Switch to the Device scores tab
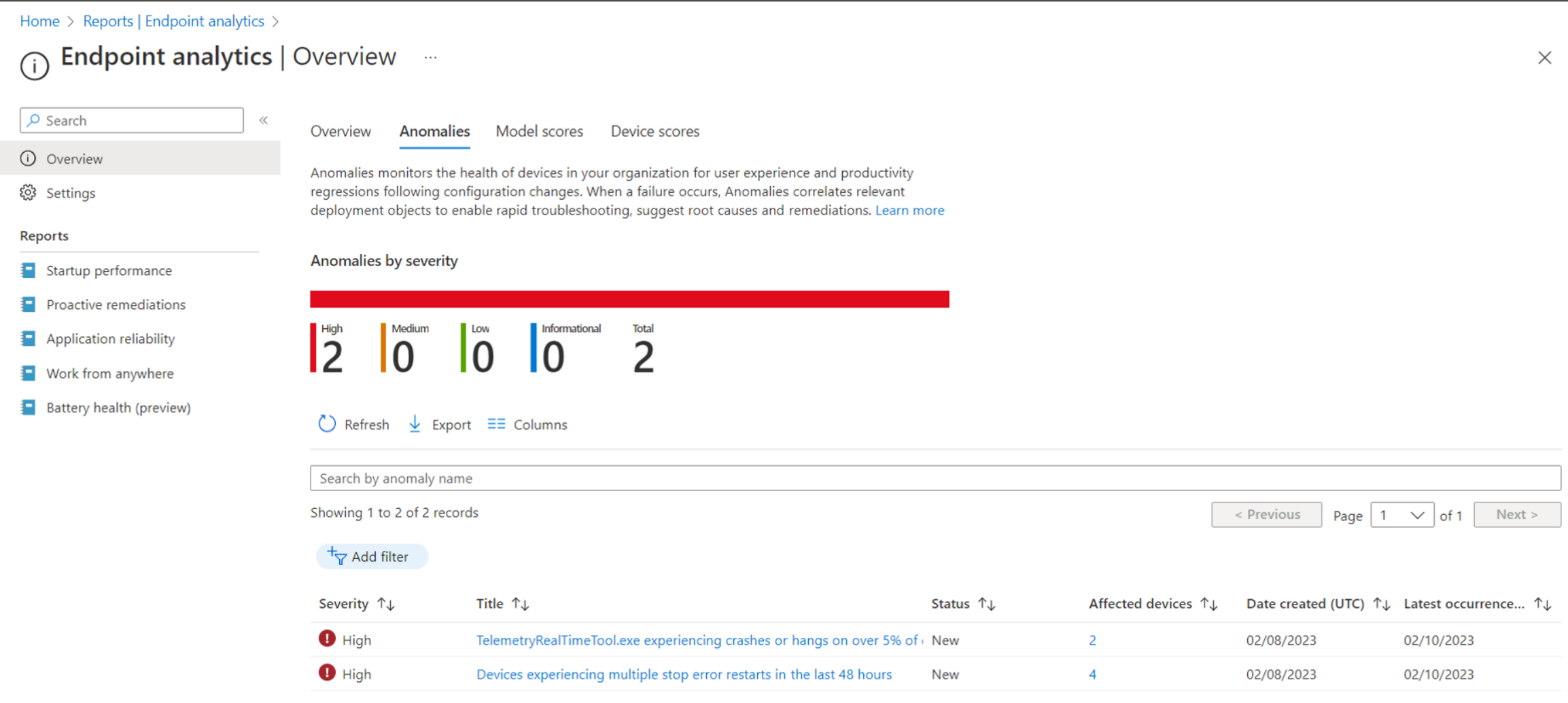The image size is (1568, 703). tap(654, 131)
